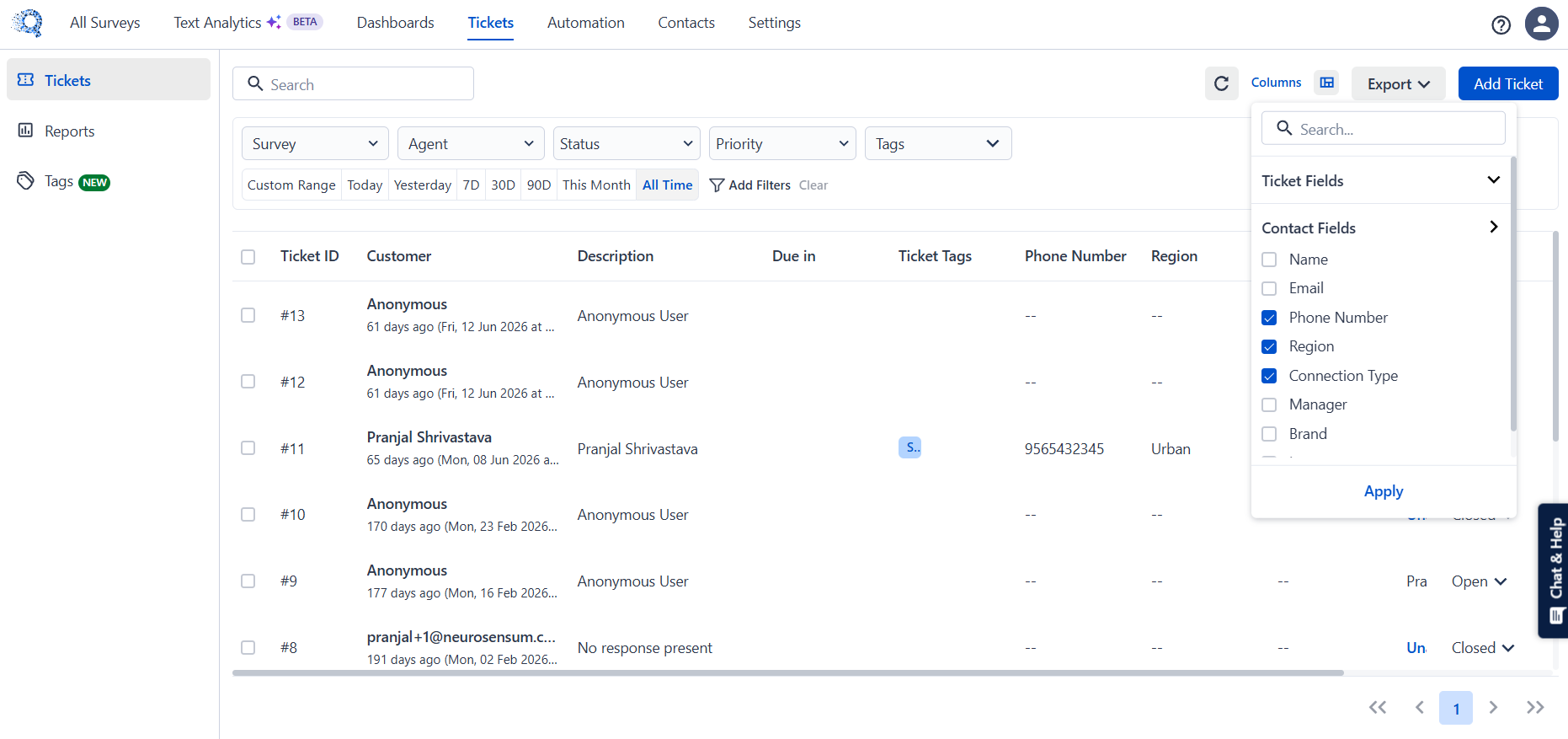Screen dimensions: 1568x739
Task: Clear the applied filters
Action: pos(813,185)
